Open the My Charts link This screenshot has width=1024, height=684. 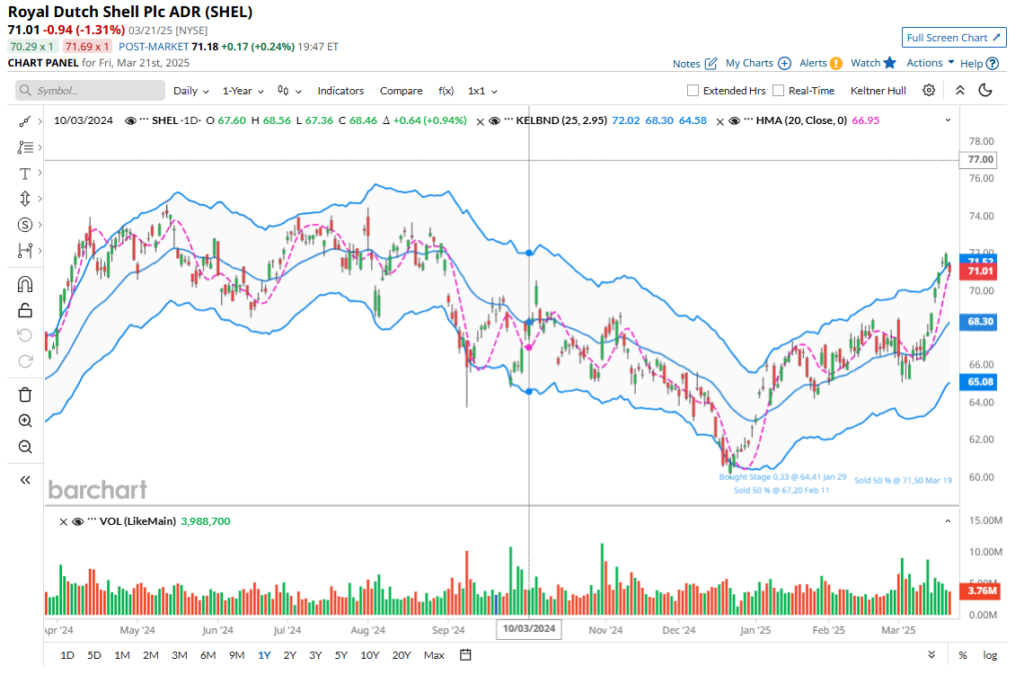click(758, 63)
